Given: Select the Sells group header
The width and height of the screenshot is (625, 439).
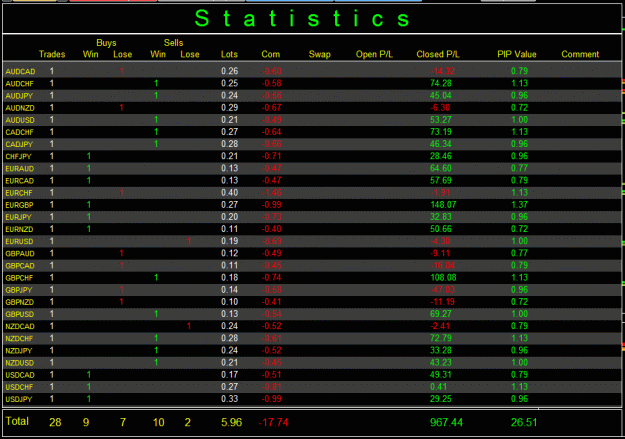Looking at the screenshot, I should click(x=173, y=43).
